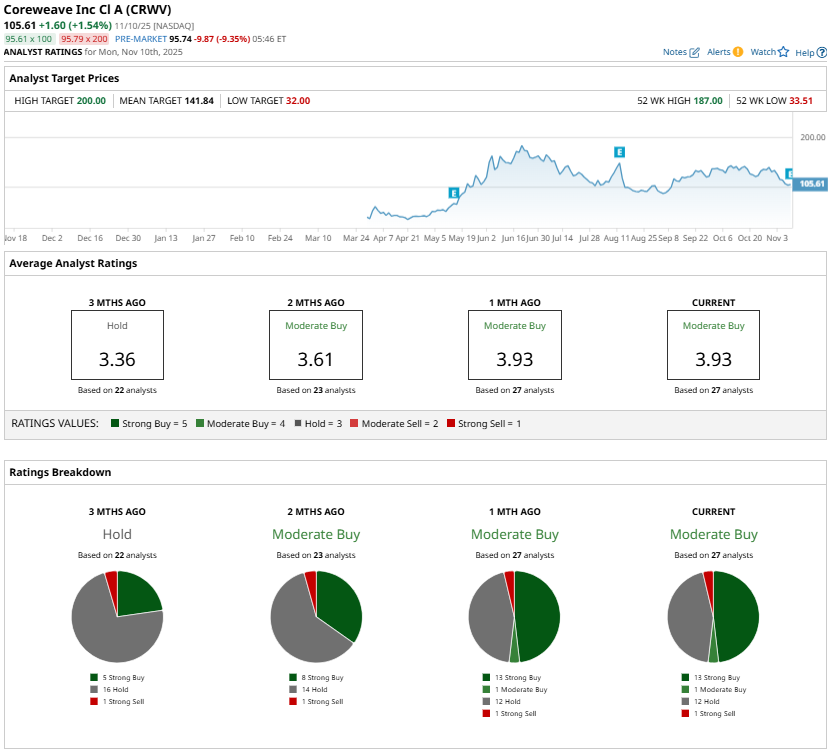This screenshot has width=835, height=755.
Task: Click the Strong Sell = 1 red legend swatch
Action: point(451,424)
